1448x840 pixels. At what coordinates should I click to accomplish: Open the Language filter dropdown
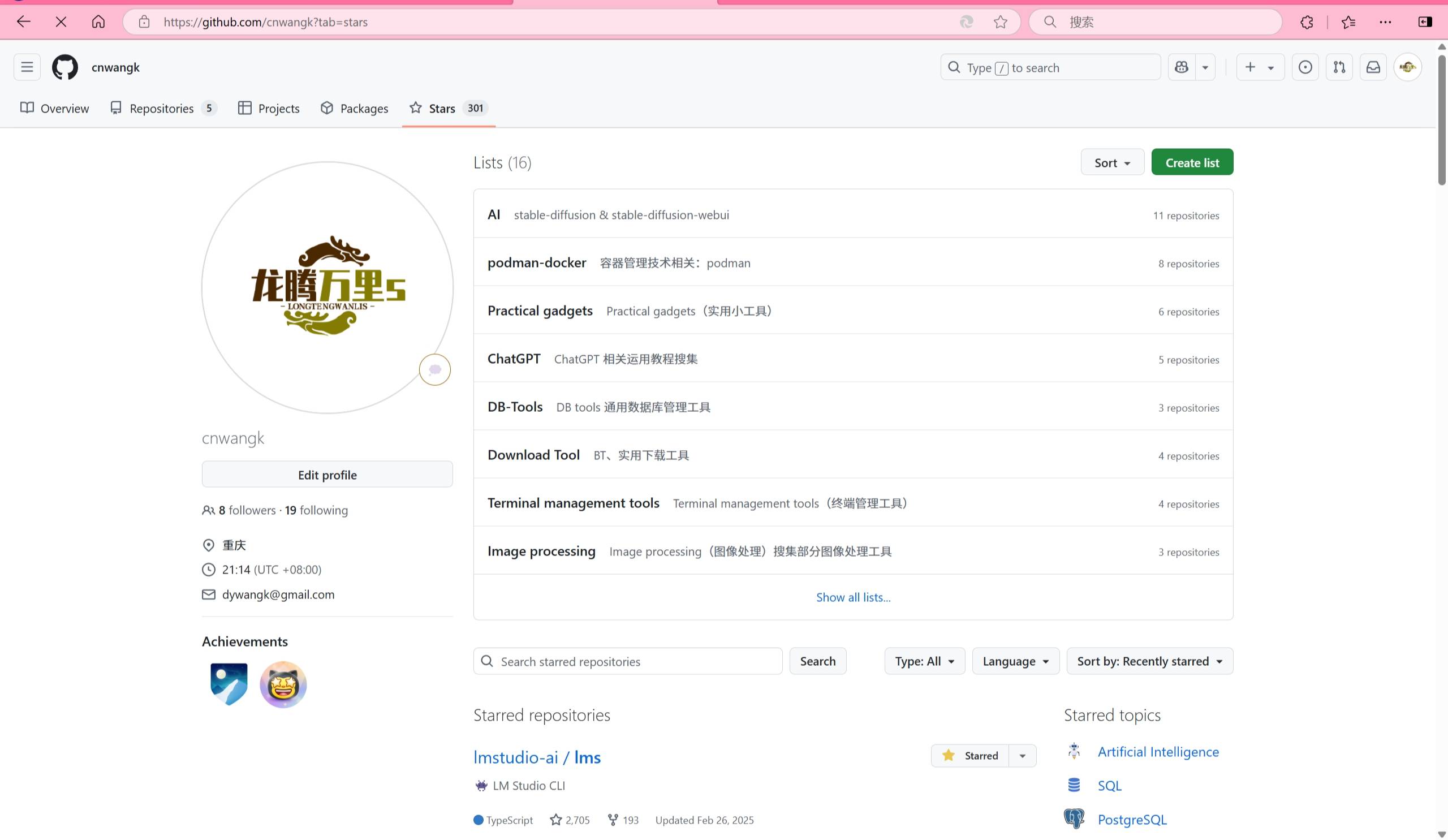[1015, 661]
